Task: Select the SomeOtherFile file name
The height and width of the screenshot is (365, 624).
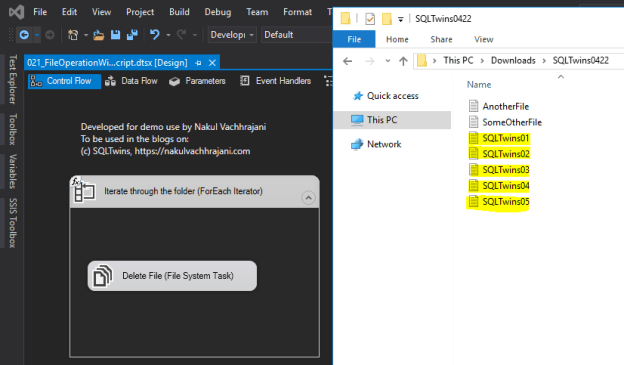Action: click(x=512, y=122)
